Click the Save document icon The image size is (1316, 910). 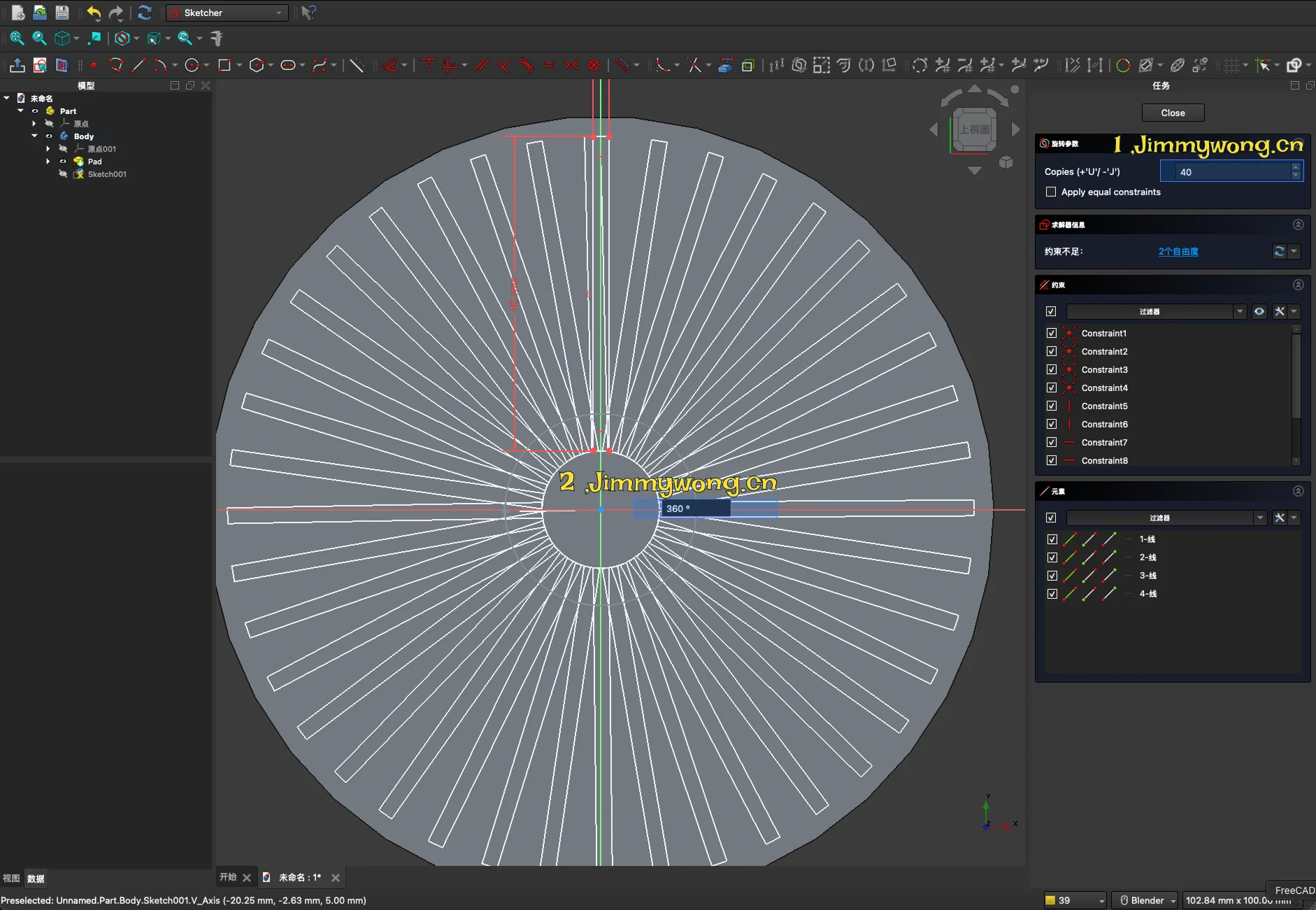(x=62, y=13)
